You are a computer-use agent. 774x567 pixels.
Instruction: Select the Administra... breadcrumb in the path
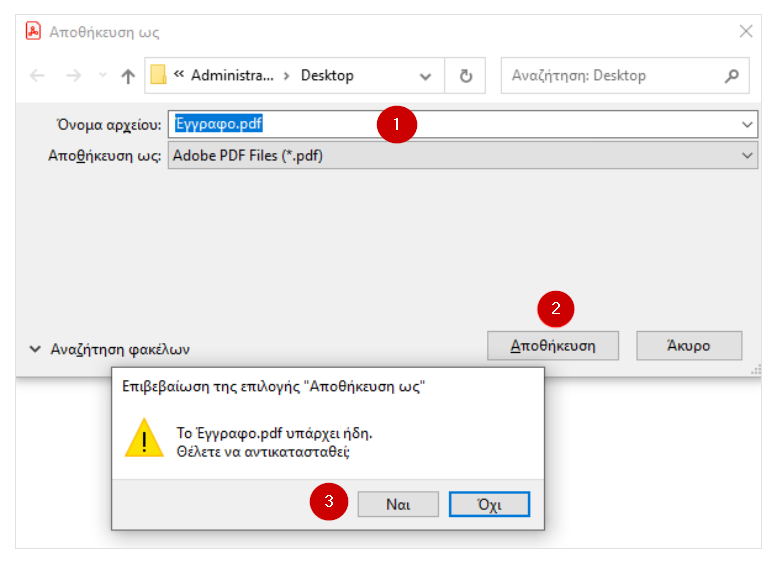click(x=231, y=76)
